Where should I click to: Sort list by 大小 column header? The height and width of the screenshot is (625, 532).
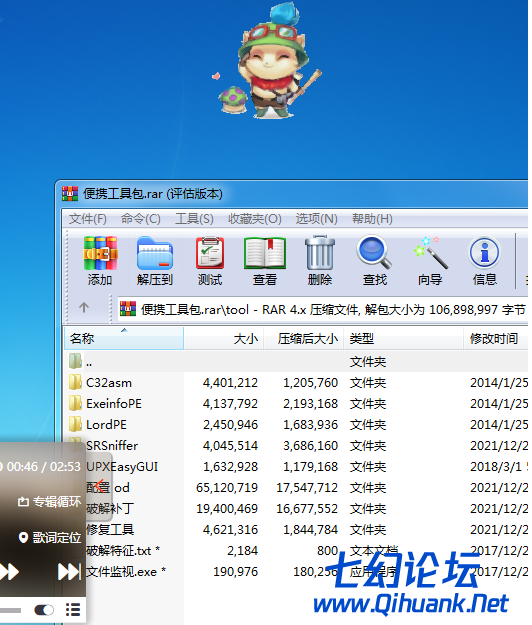click(x=224, y=338)
